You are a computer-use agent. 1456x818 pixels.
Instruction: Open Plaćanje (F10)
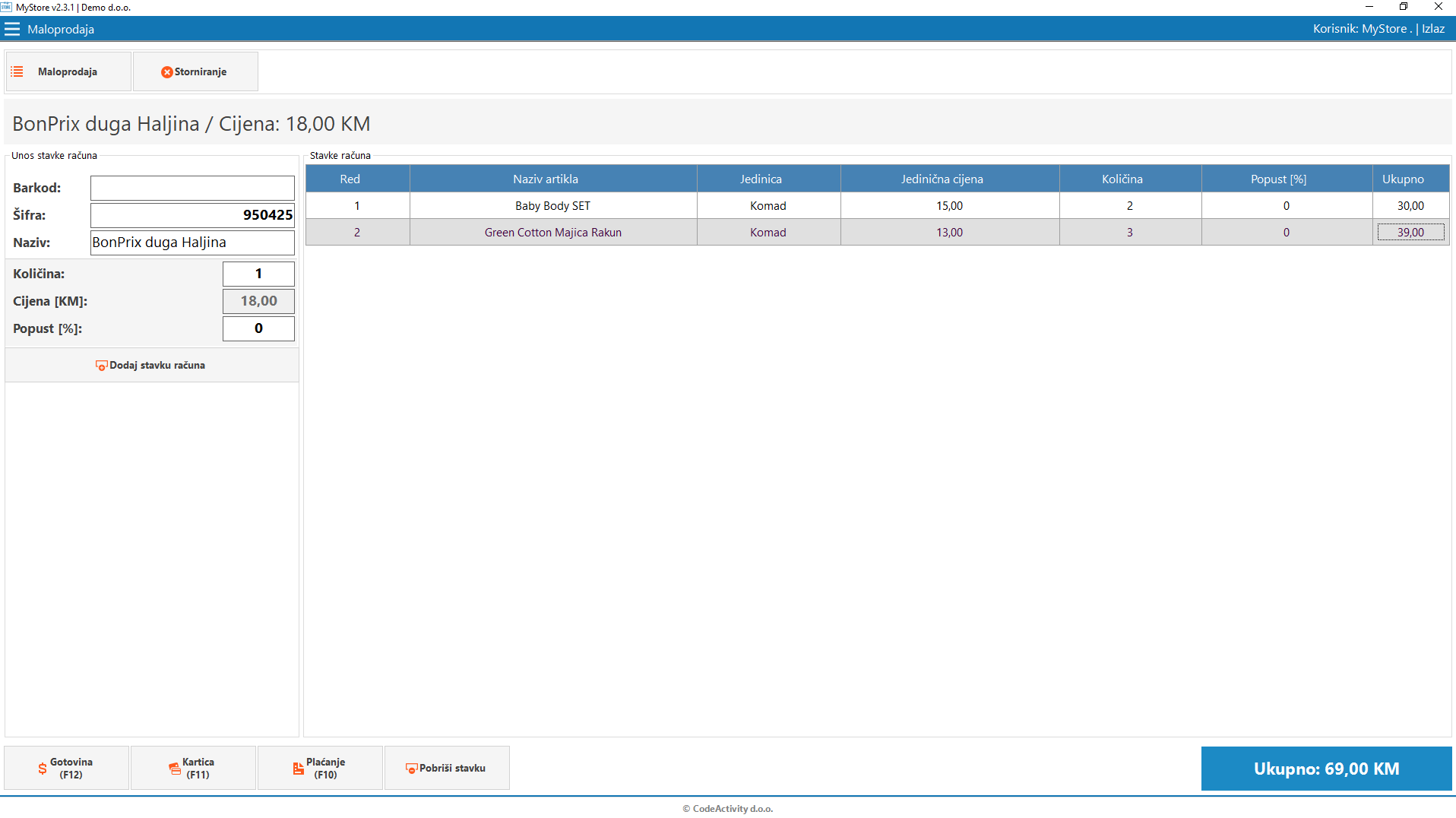(320, 768)
